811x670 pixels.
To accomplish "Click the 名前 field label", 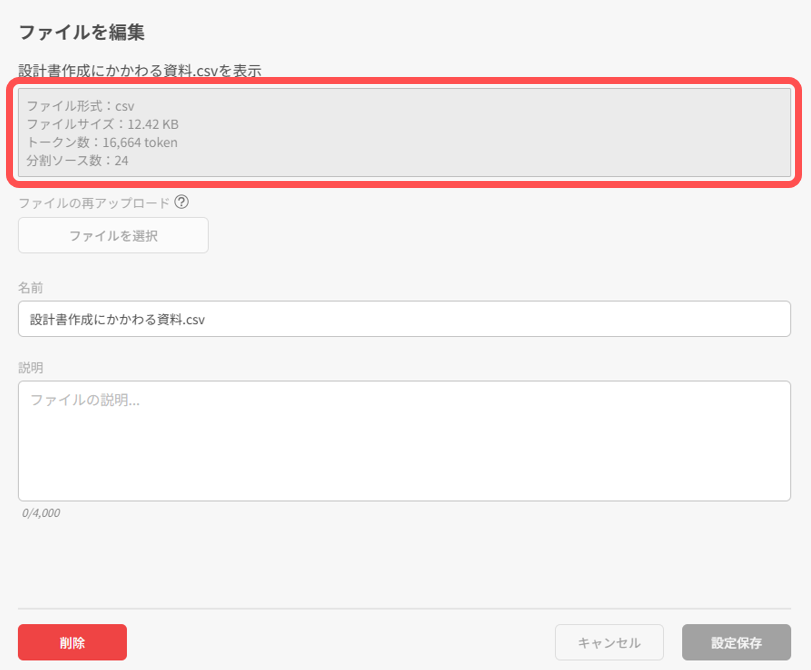I will tap(31, 287).
